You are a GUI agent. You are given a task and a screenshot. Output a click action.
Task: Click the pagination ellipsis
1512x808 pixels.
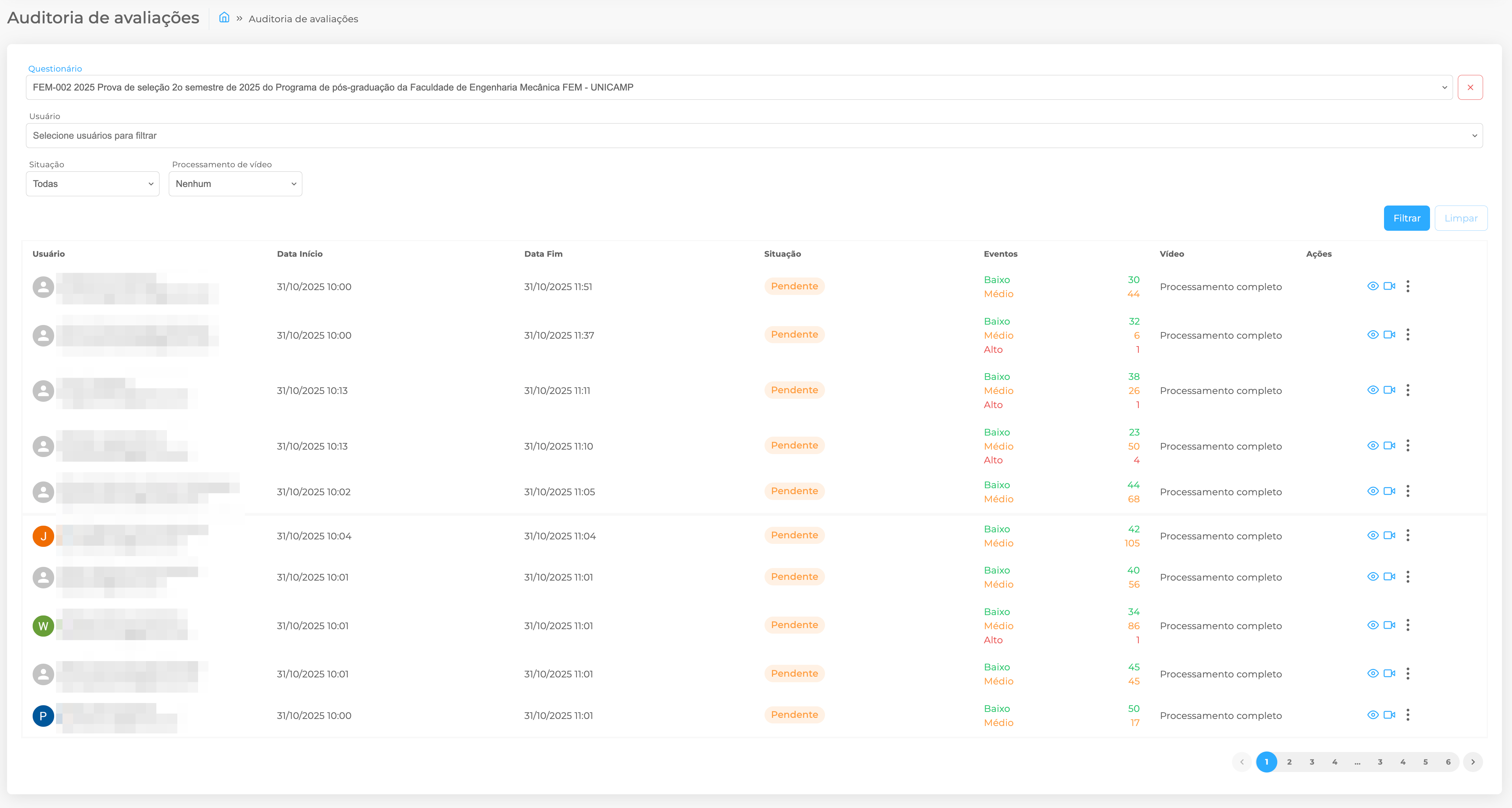[x=1357, y=762]
